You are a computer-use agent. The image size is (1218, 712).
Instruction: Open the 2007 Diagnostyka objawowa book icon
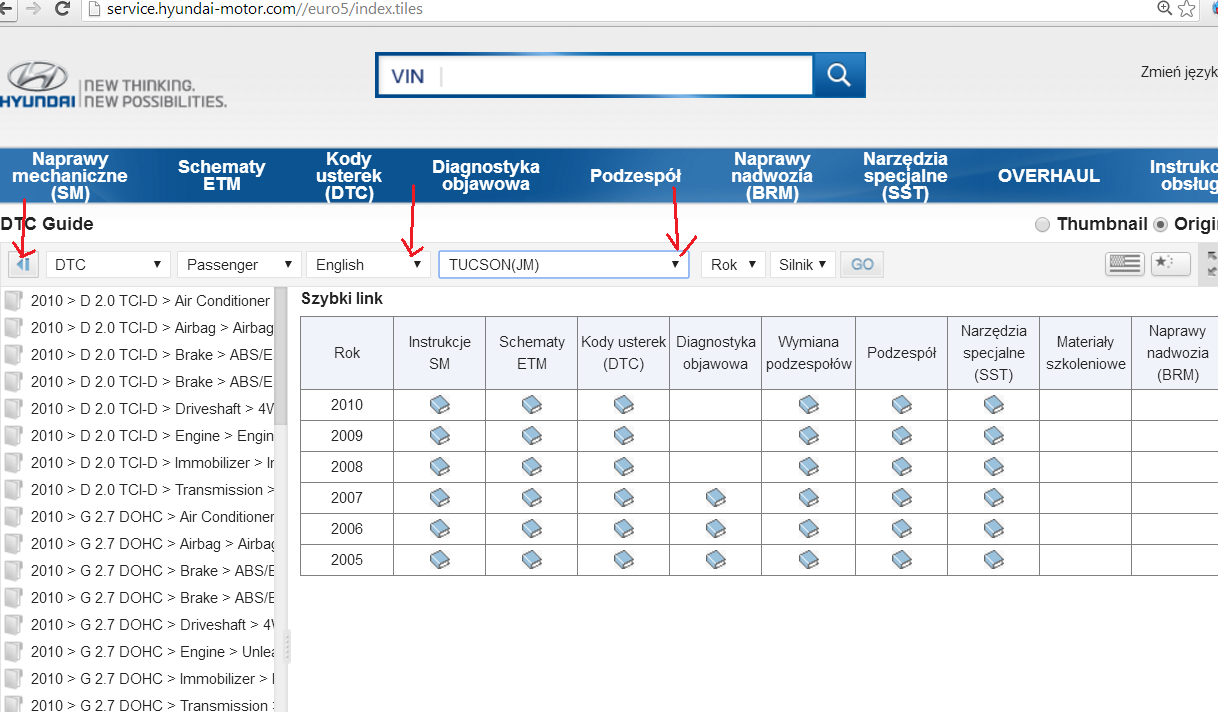click(716, 497)
